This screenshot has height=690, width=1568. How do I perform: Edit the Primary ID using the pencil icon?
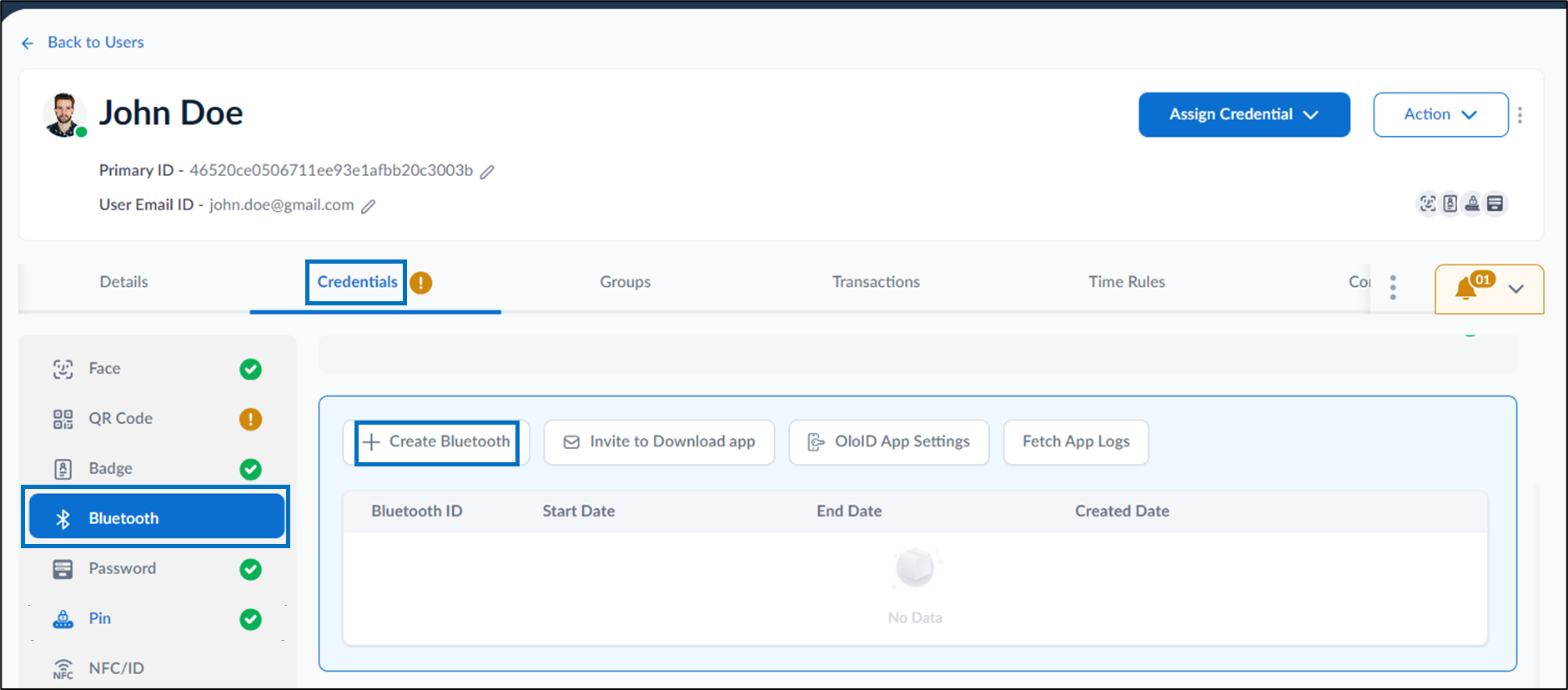click(x=487, y=171)
